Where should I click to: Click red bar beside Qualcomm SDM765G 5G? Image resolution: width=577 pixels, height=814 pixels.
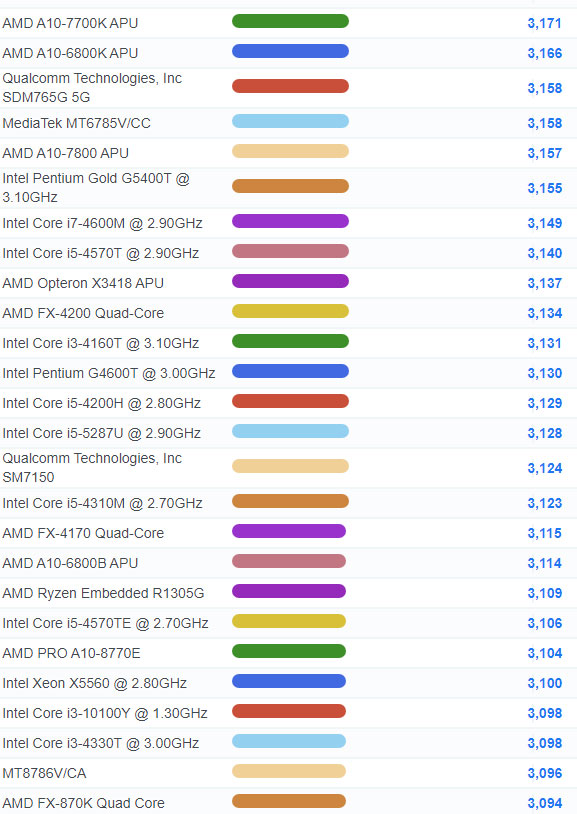[290, 86]
